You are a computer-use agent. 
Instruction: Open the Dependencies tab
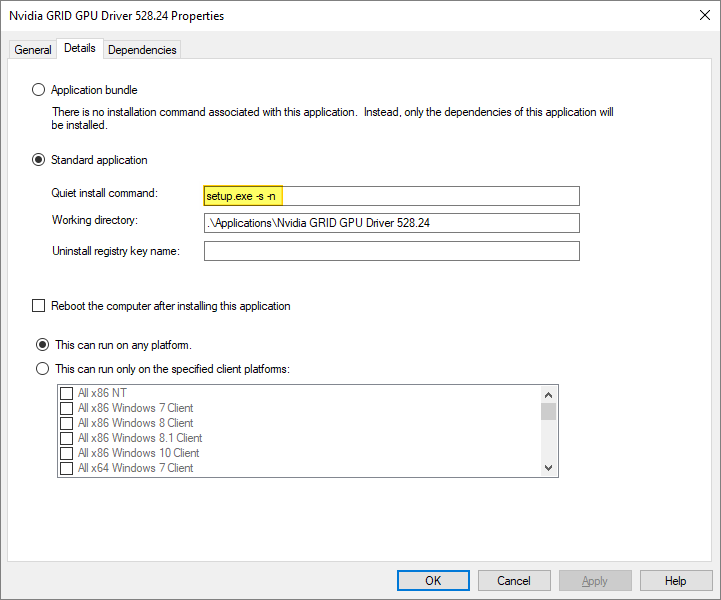142,50
